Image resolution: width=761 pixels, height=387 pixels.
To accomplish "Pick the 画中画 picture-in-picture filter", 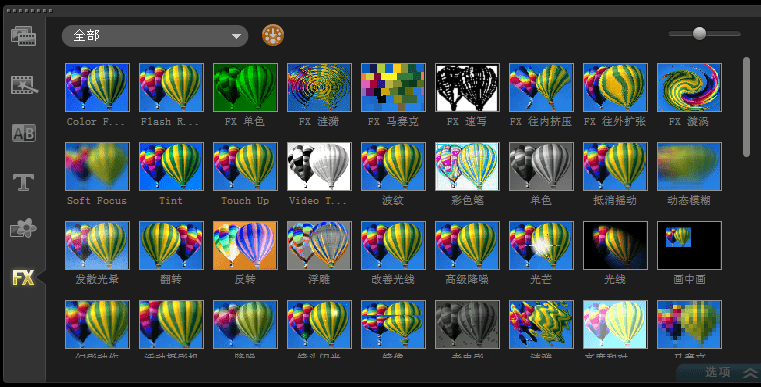I will (689, 245).
